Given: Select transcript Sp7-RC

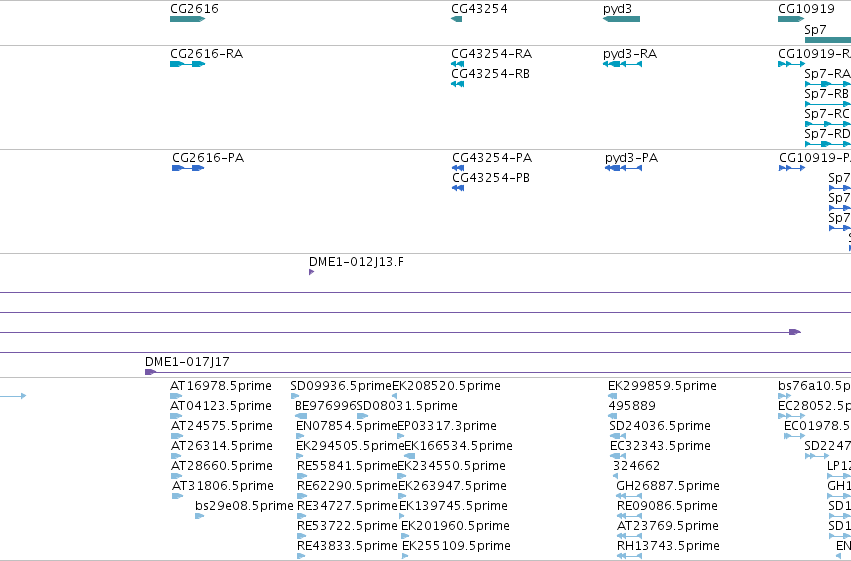Looking at the screenshot, I should tap(827, 114).
